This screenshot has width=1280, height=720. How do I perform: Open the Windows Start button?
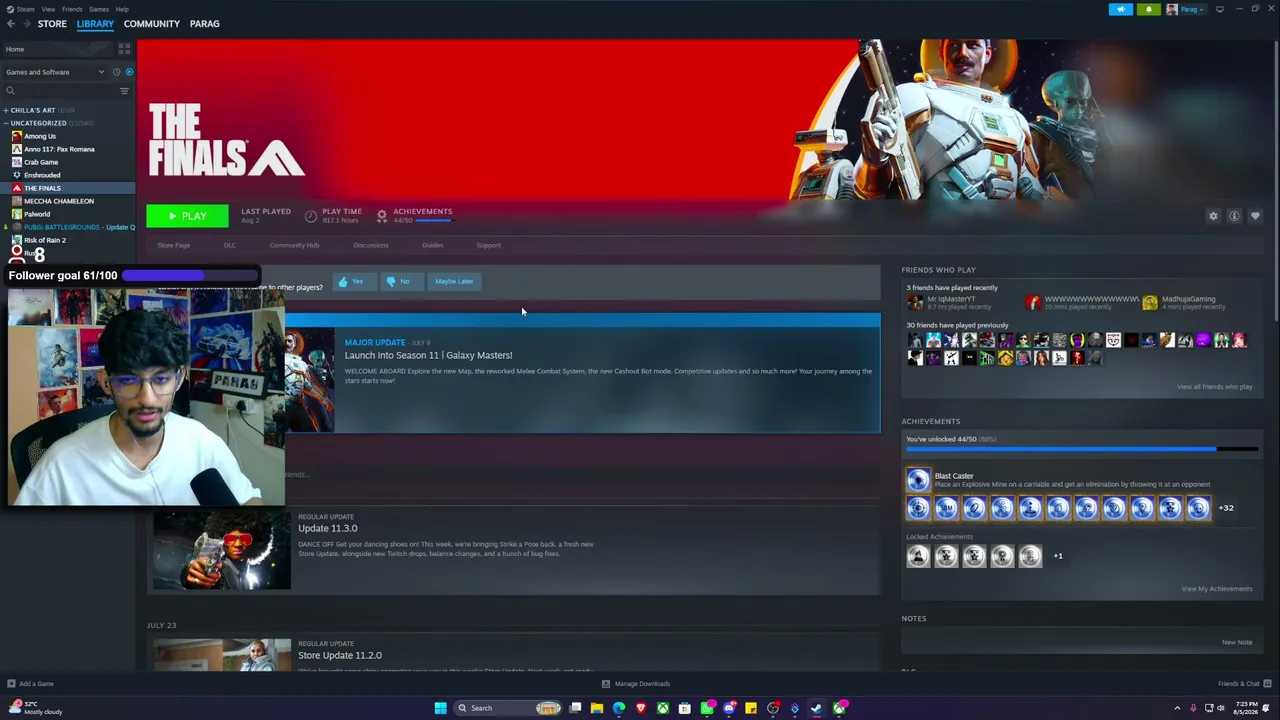coord(440,708)
